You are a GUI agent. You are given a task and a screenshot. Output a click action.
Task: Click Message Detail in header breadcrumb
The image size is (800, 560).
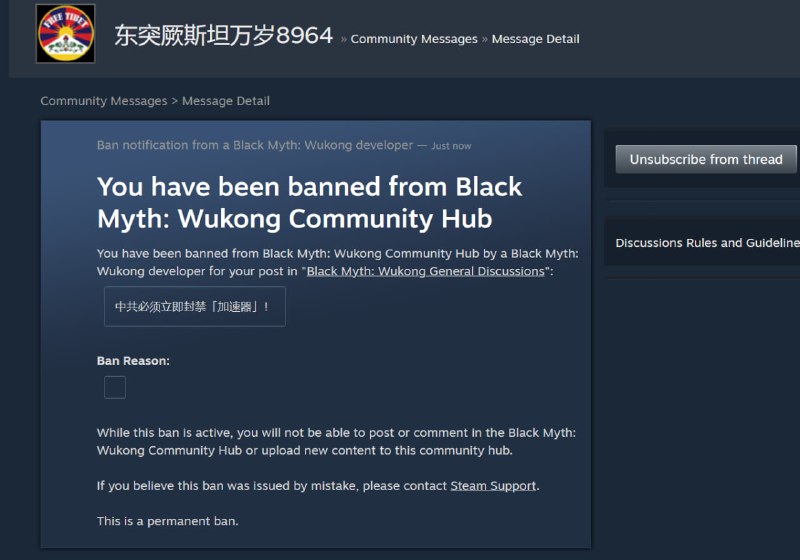coord(535,39)
